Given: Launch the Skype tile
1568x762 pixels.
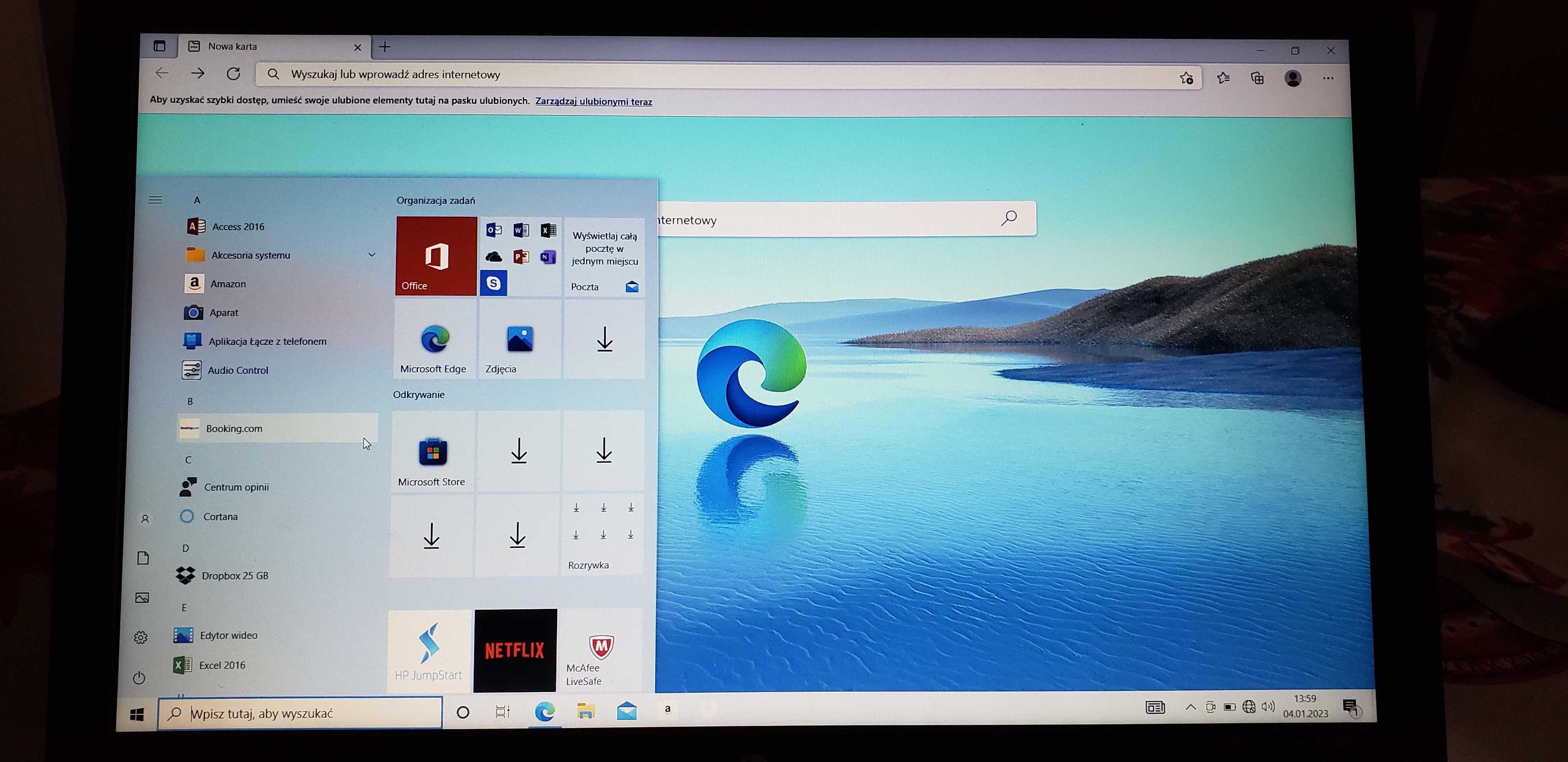Looking at the screenshot, I should click(493, 283).
